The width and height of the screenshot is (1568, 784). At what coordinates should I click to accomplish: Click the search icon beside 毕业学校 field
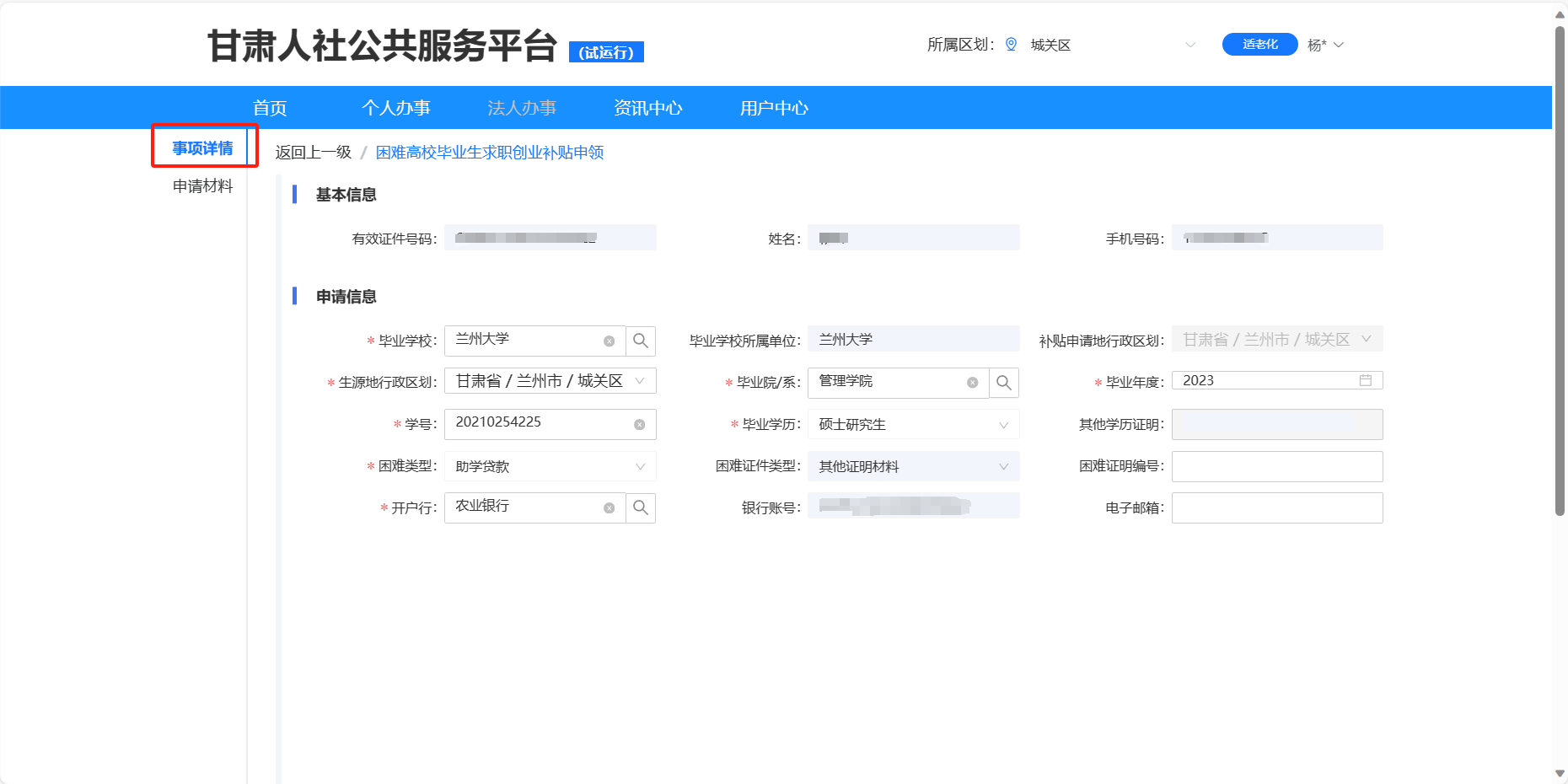[x=641, y=341]
